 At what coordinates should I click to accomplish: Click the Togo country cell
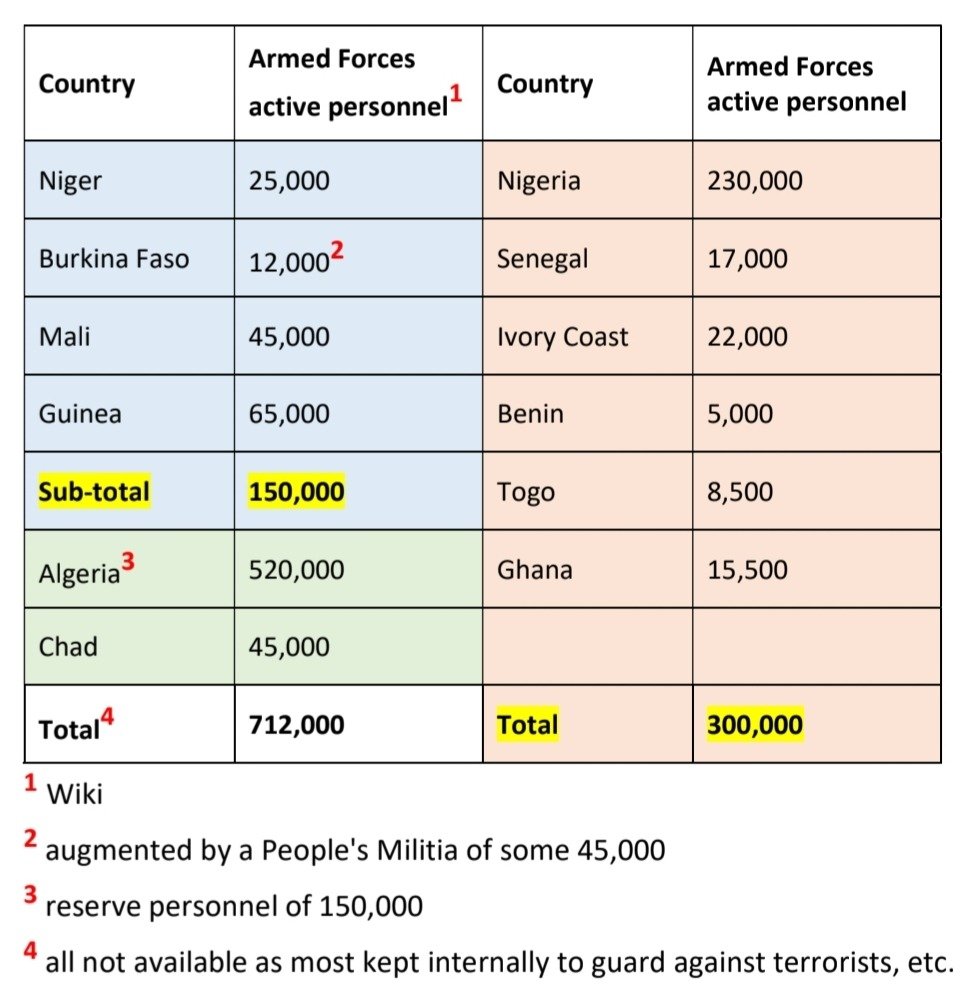tap(525, 492)
